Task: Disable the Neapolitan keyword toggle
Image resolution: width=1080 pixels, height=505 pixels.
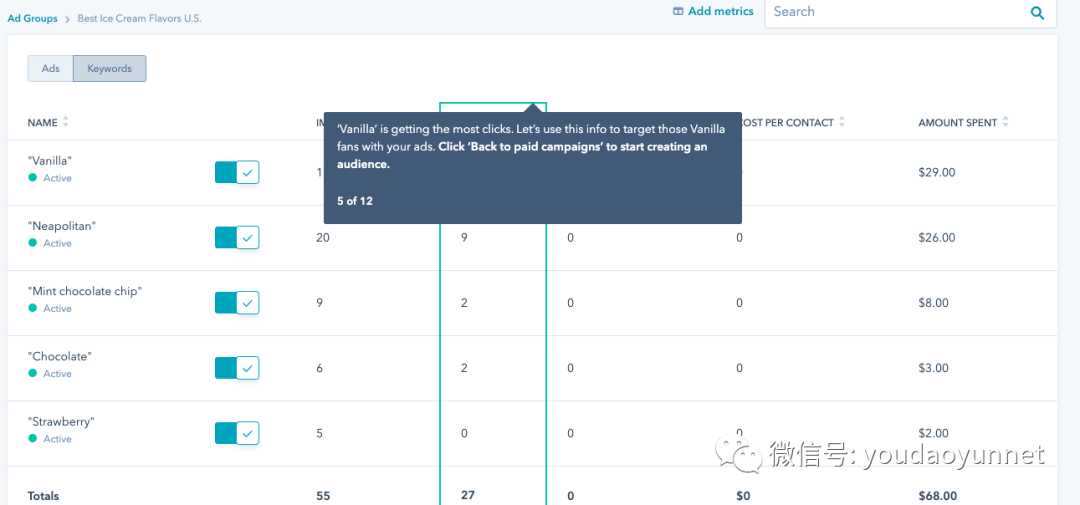Action: pyautogui.click(x=237, y=238)
